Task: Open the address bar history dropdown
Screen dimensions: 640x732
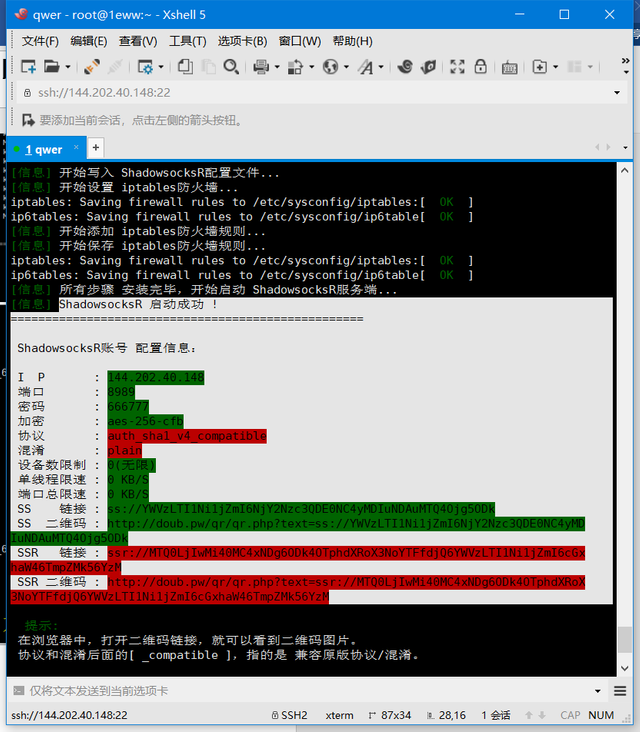Action: coord(617,92)
